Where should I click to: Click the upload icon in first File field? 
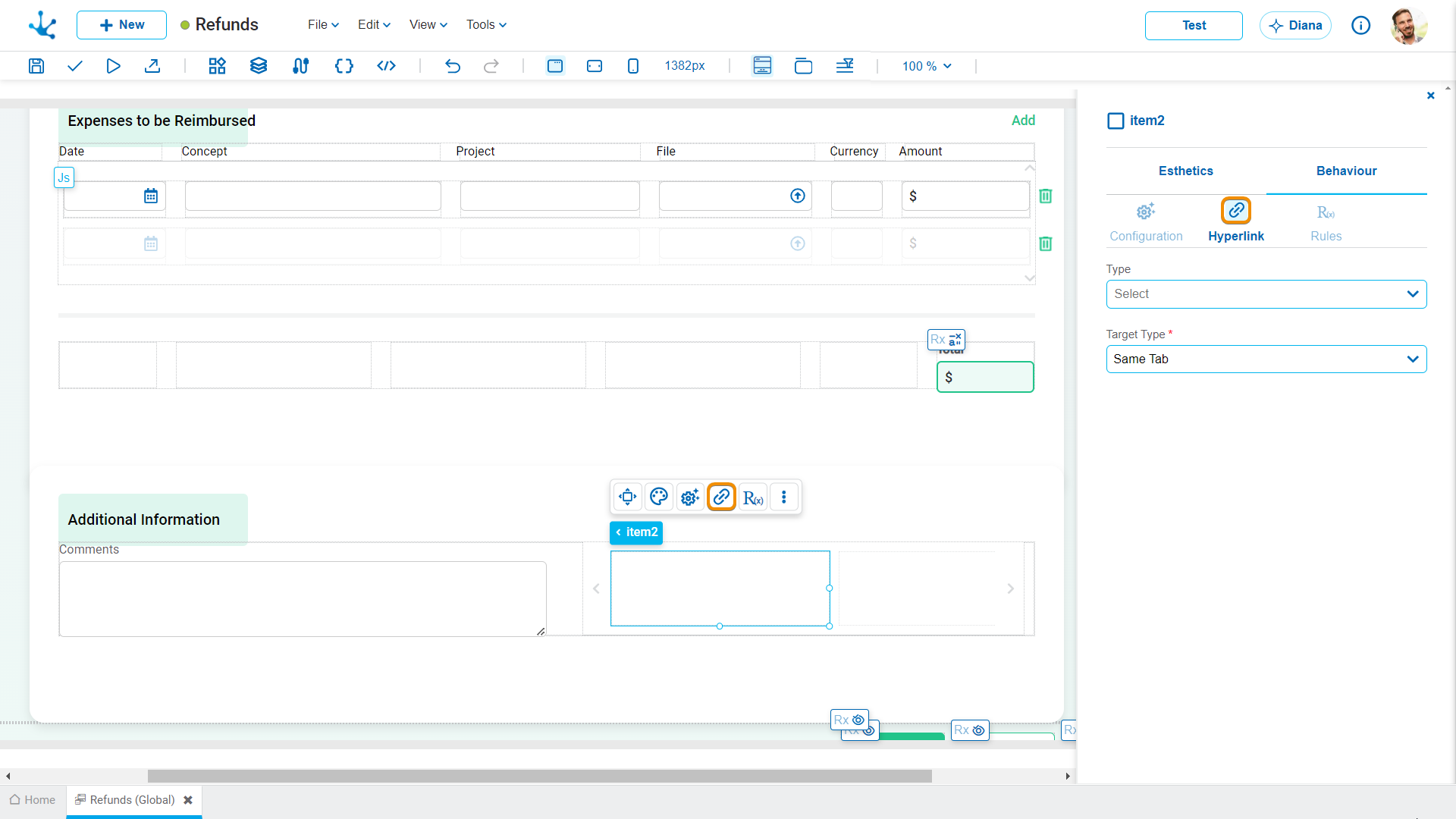point(798,196)
